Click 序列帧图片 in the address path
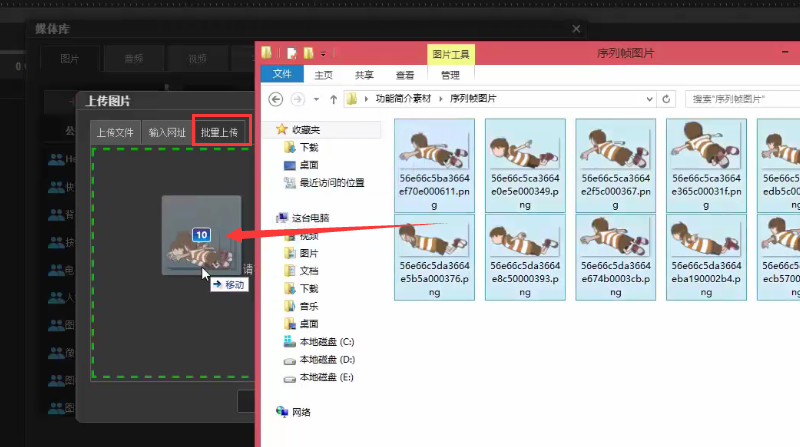This screenshot has width=800, height=447. coord(472,98)
